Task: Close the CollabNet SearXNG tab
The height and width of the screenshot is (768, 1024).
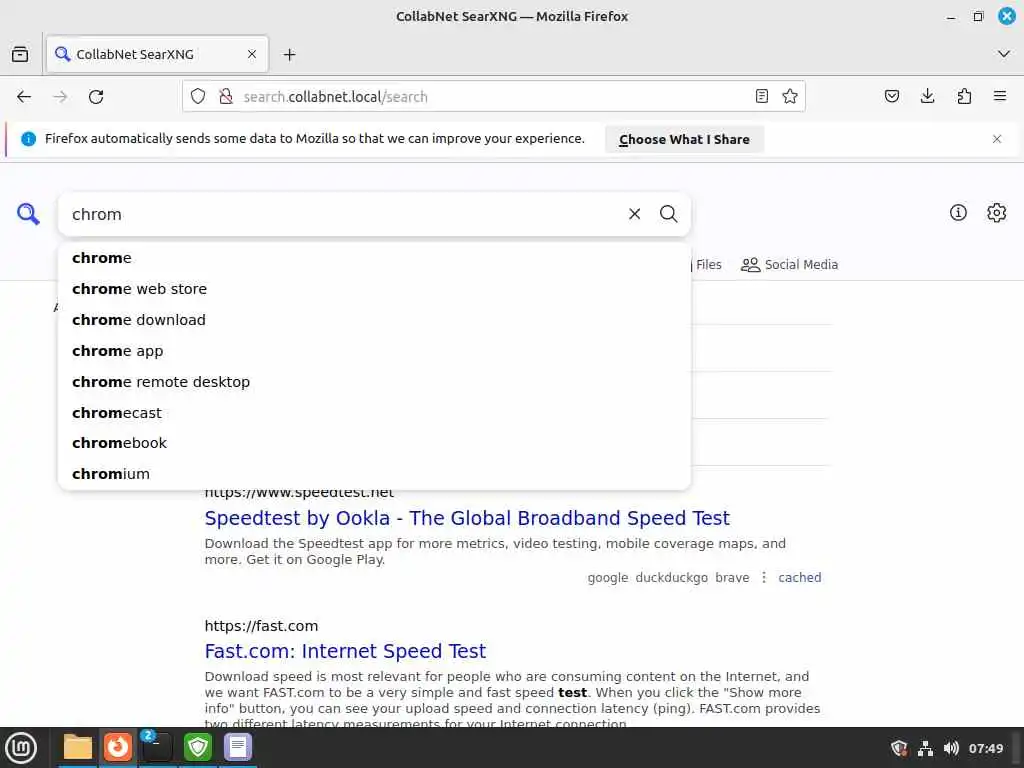Action: 251,54
